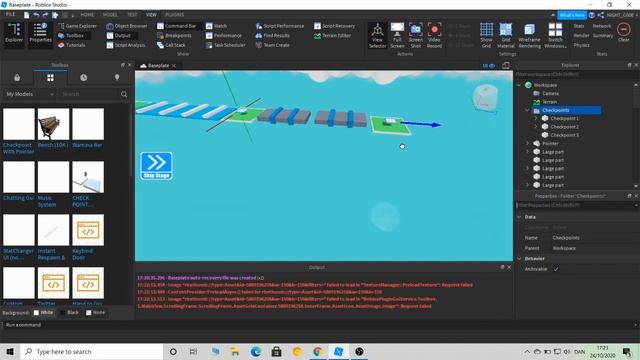Toggle the Toolbox button in the ribbon
The image size is (640, 360).
(71, 36)
